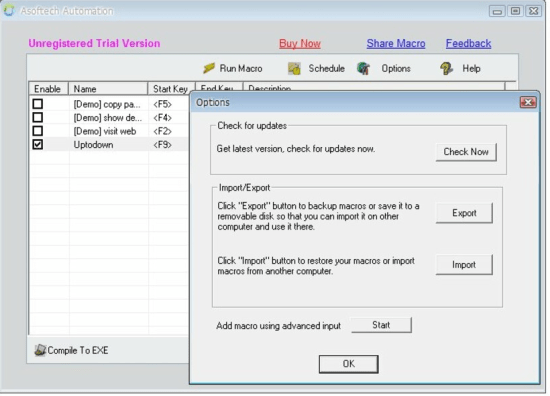Screen dimensions: 550x396
Task: Minimize the Asoftech Automation window
Action: (x=497, y=11)
